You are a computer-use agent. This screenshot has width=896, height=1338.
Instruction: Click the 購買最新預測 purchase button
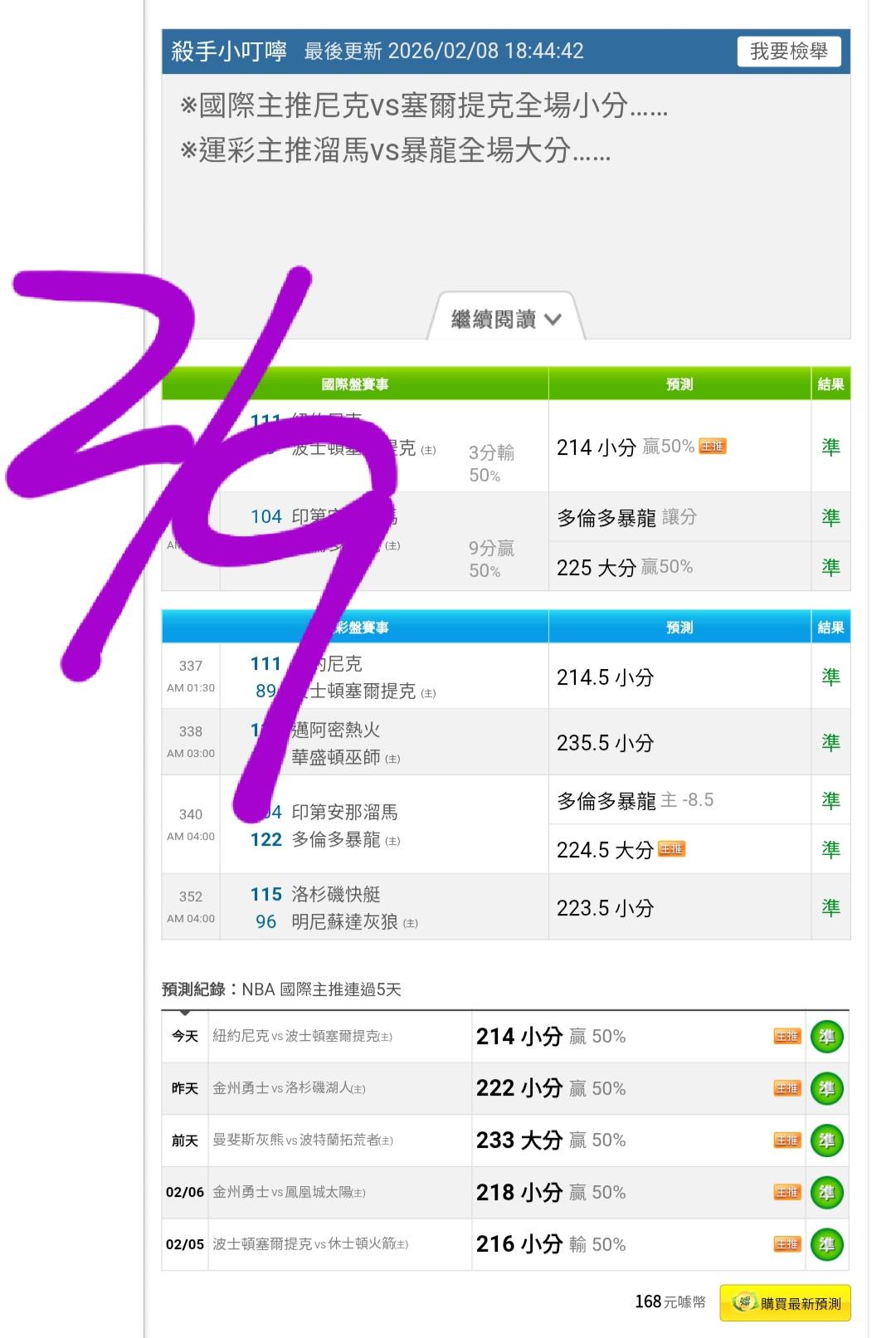(785, 1302)
